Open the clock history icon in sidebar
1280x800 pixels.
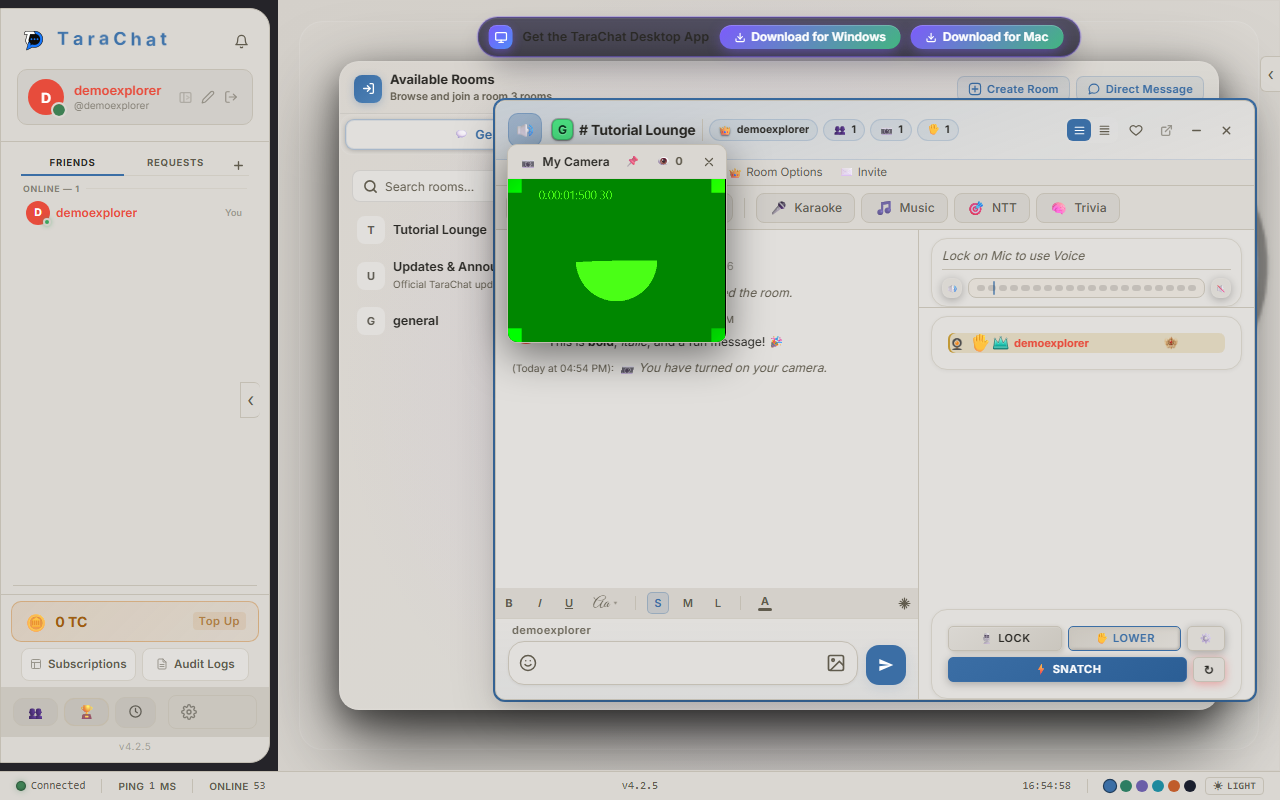coord(135,712)
